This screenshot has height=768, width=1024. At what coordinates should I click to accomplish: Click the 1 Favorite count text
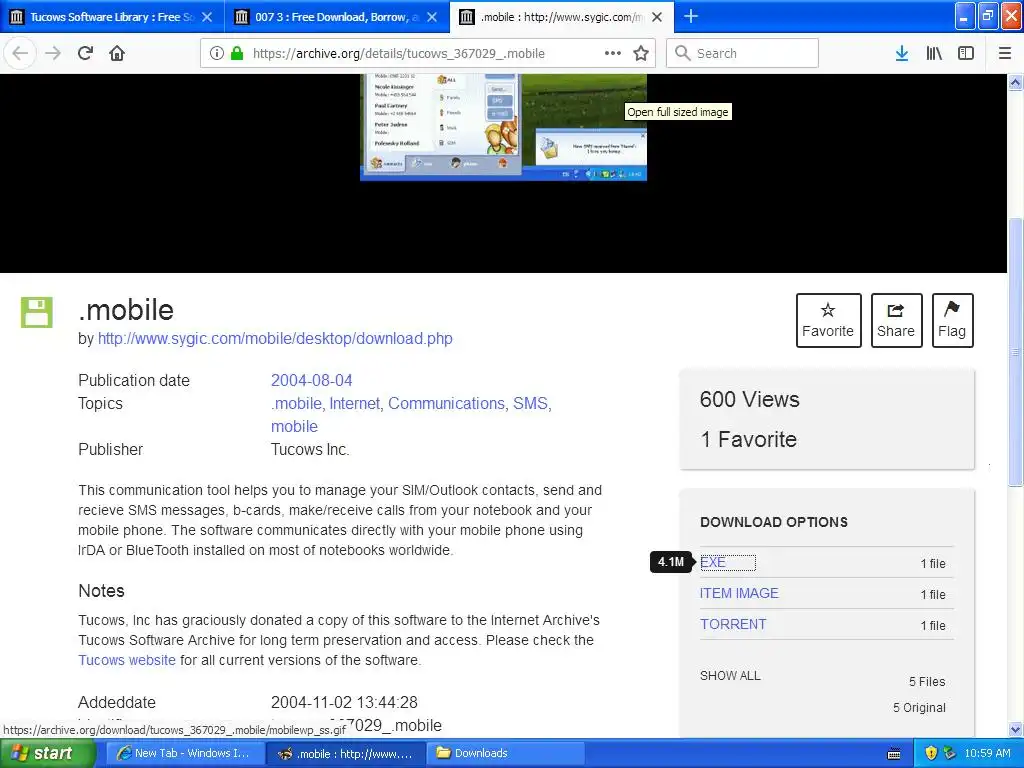click(x=748, y=440)
